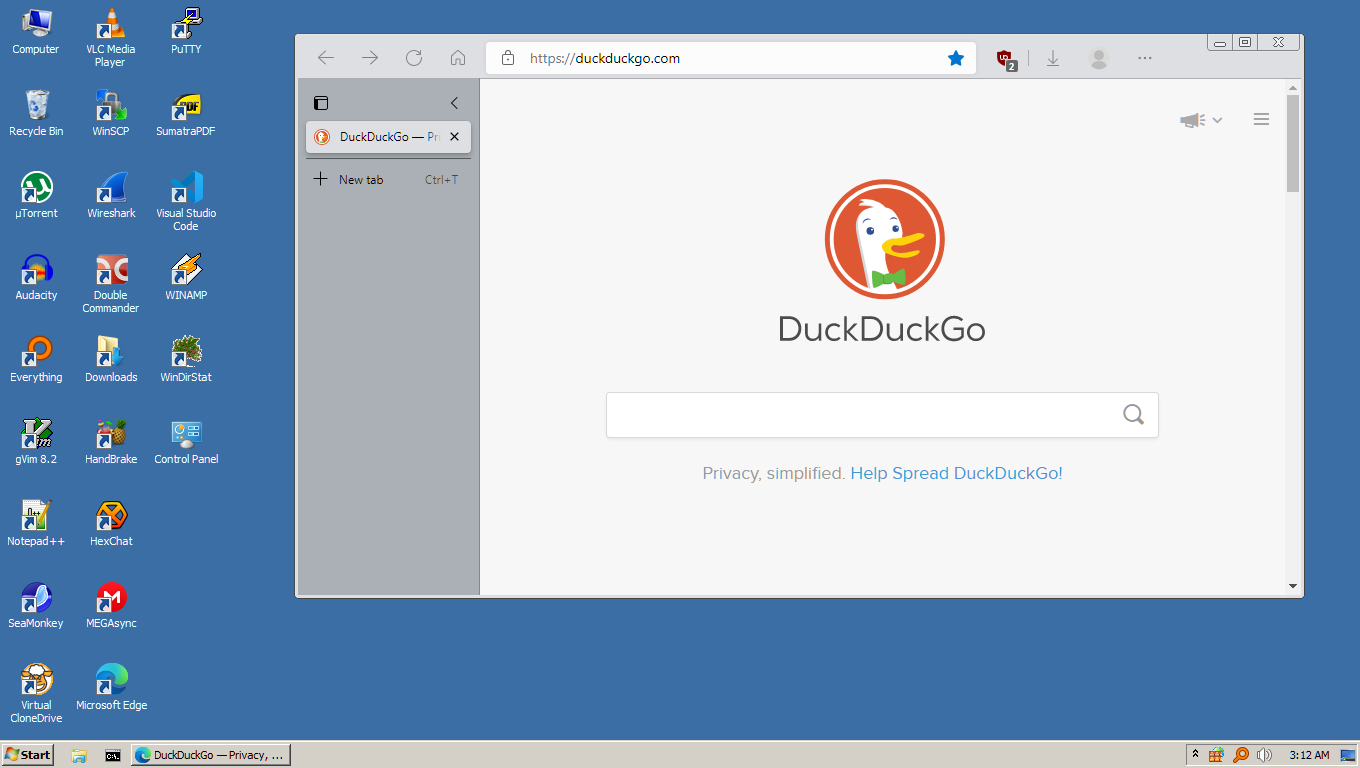
Task: Close the DuckDuckGo tab
Action: pyautogui.click(x=454, y=137)
